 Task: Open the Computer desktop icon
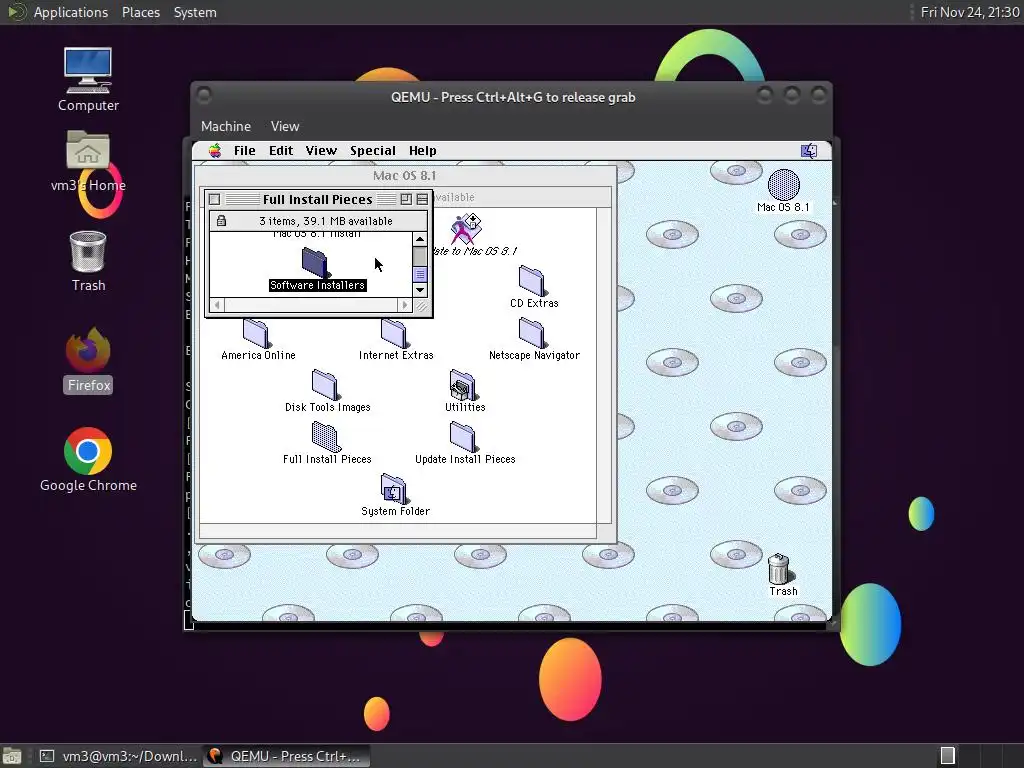click(88, 79)
